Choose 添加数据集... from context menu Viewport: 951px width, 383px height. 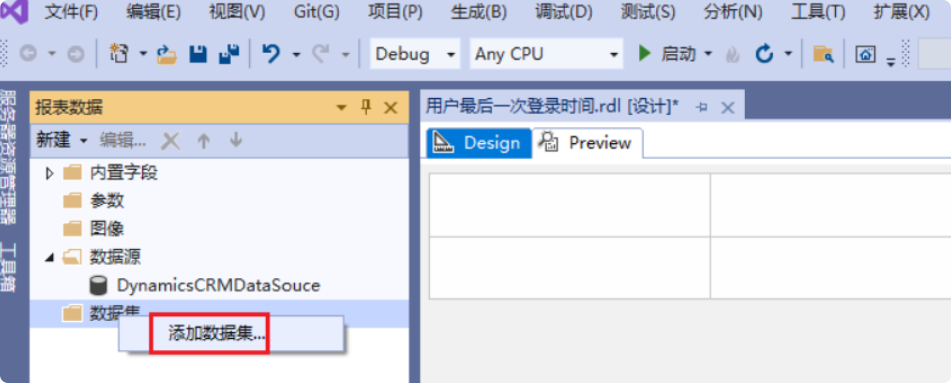tap(217, 333)
